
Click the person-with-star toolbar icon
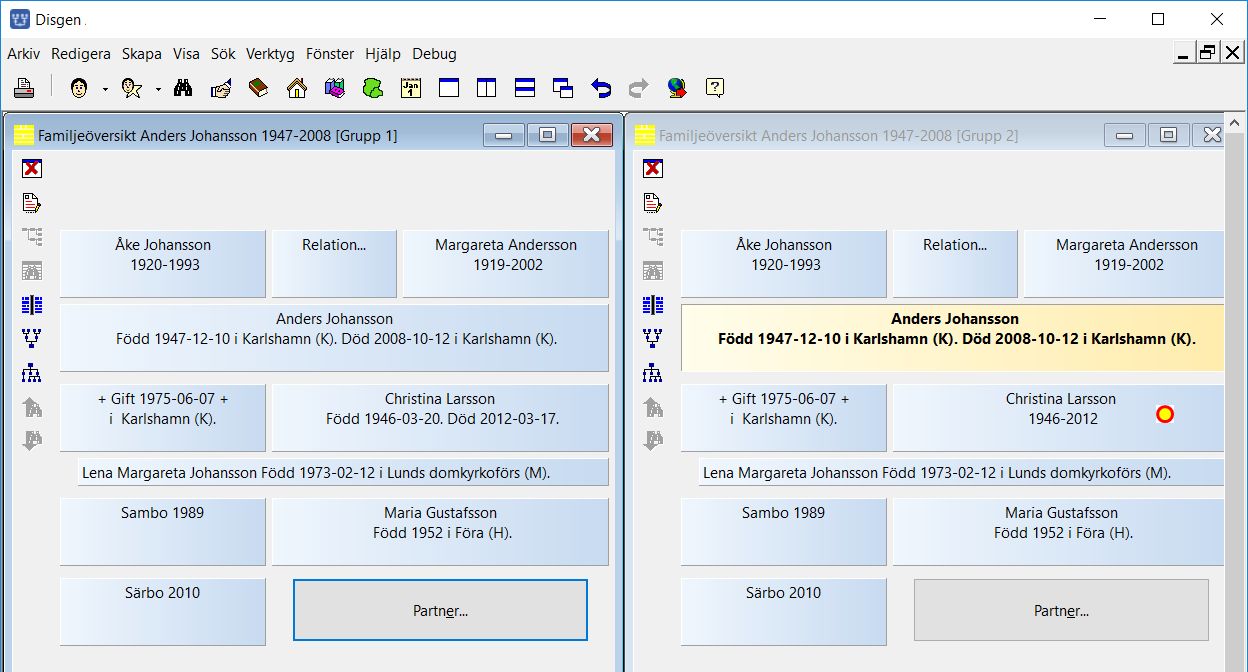point(132,88)
